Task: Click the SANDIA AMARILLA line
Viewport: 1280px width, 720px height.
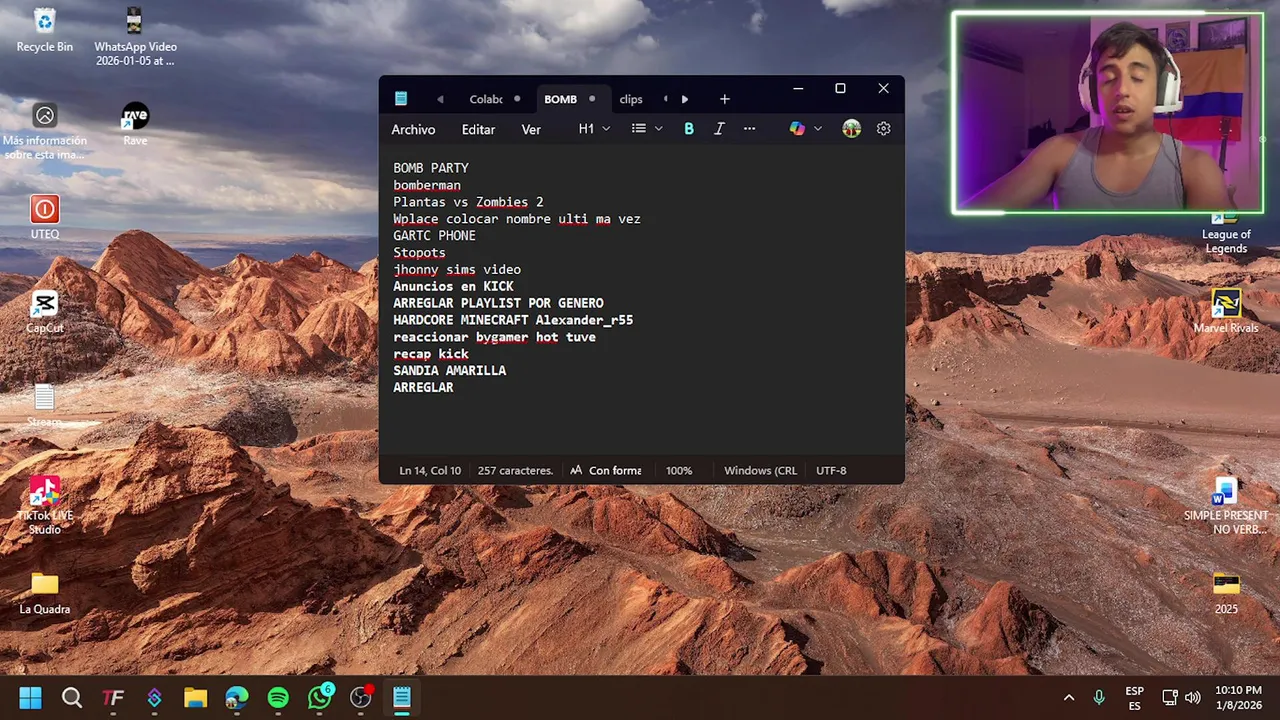Action: tap(449, 371)
